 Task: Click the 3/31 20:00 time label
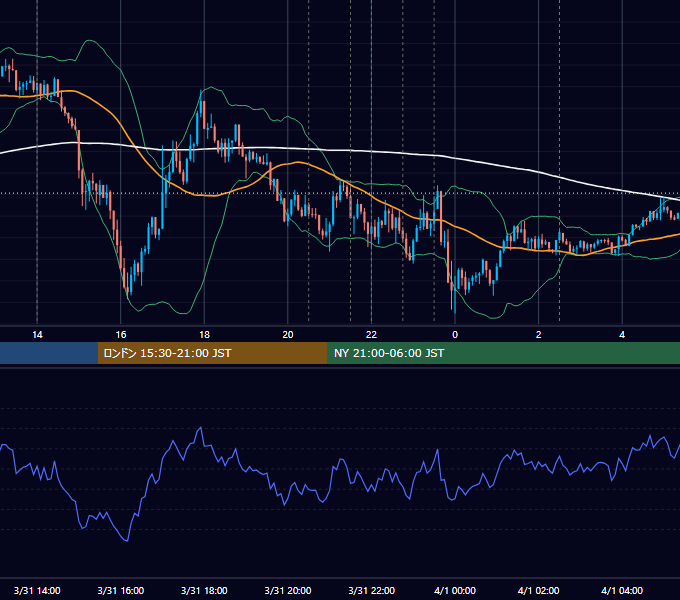pyautogui.click(x=288, y=590)
